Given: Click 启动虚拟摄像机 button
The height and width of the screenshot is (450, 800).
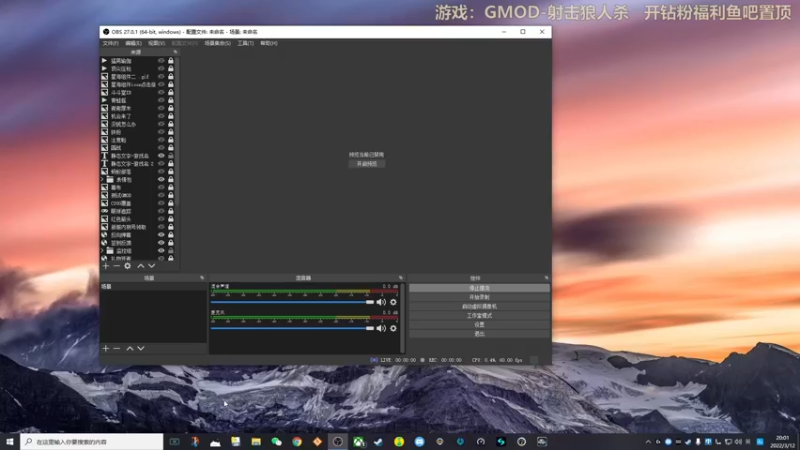Looking at the screenshot, I should [479, 307].
